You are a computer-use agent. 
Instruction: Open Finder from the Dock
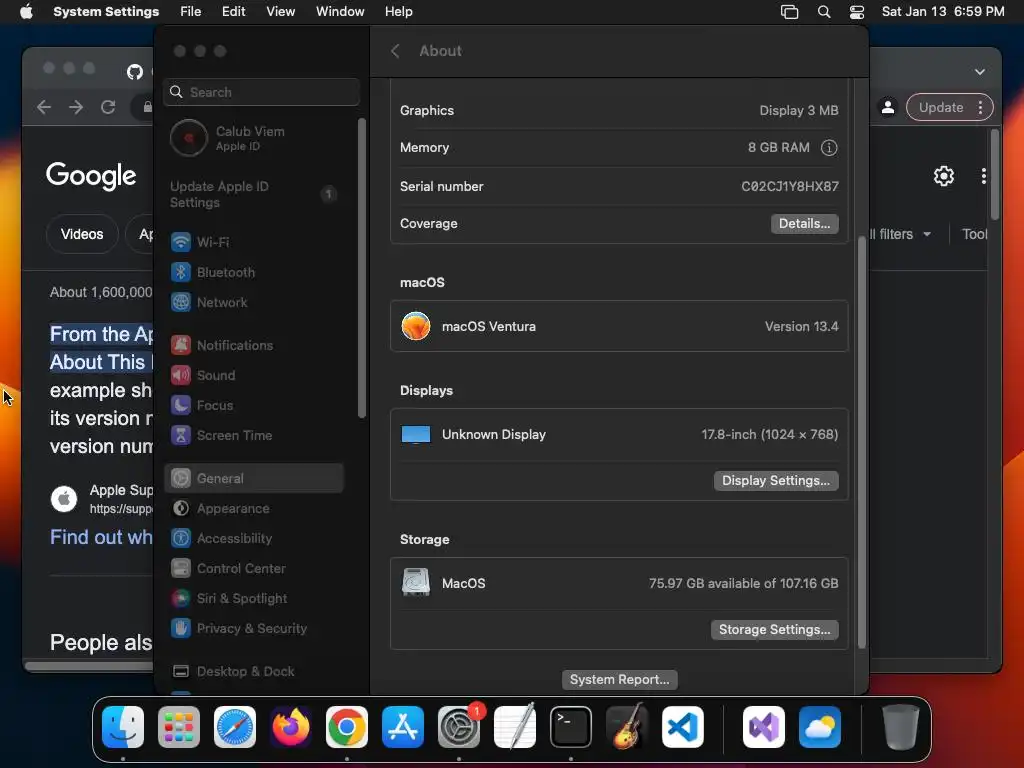click(123, 727)
